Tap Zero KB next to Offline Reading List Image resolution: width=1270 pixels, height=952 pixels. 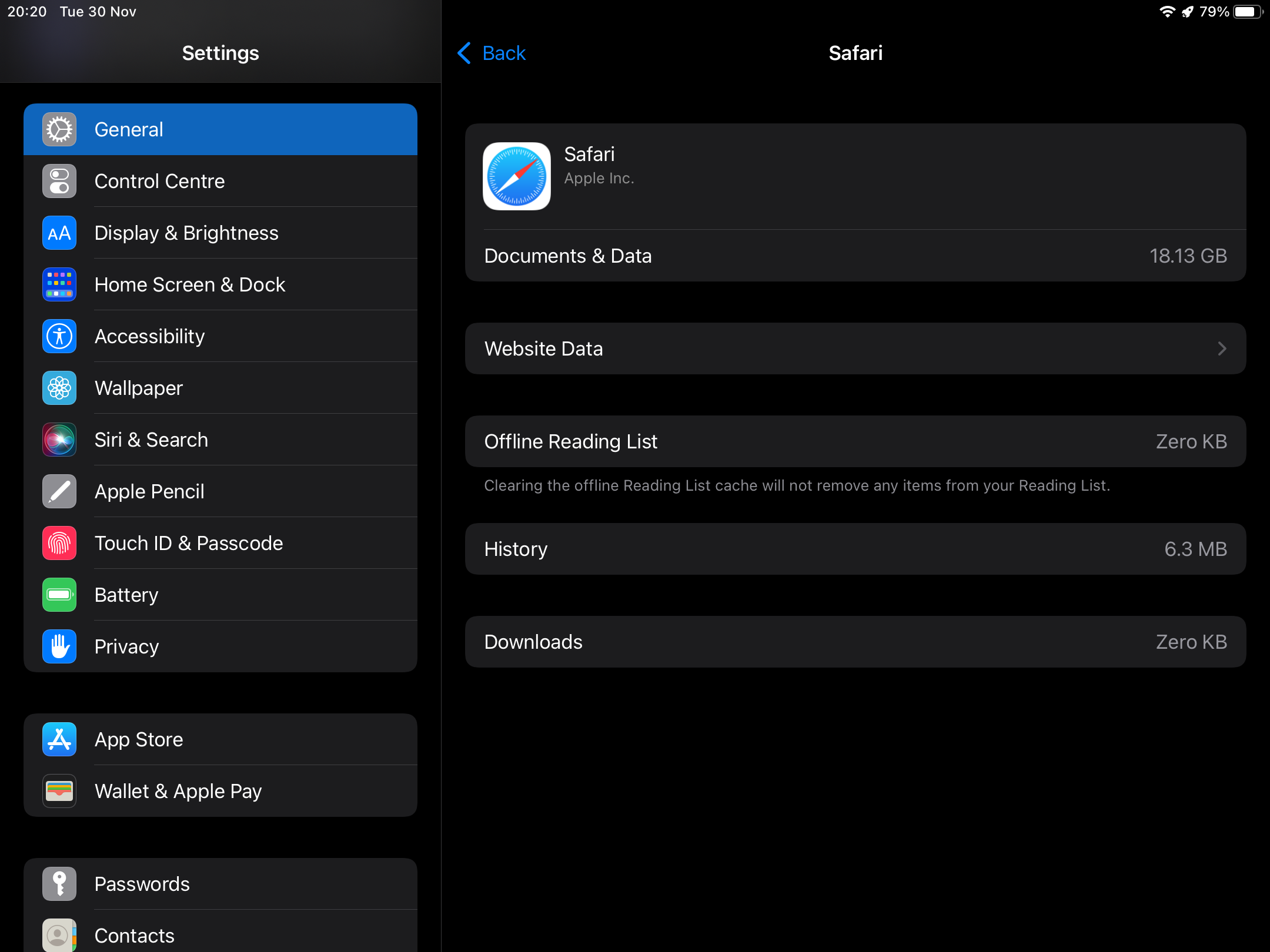pos(1192,441)
